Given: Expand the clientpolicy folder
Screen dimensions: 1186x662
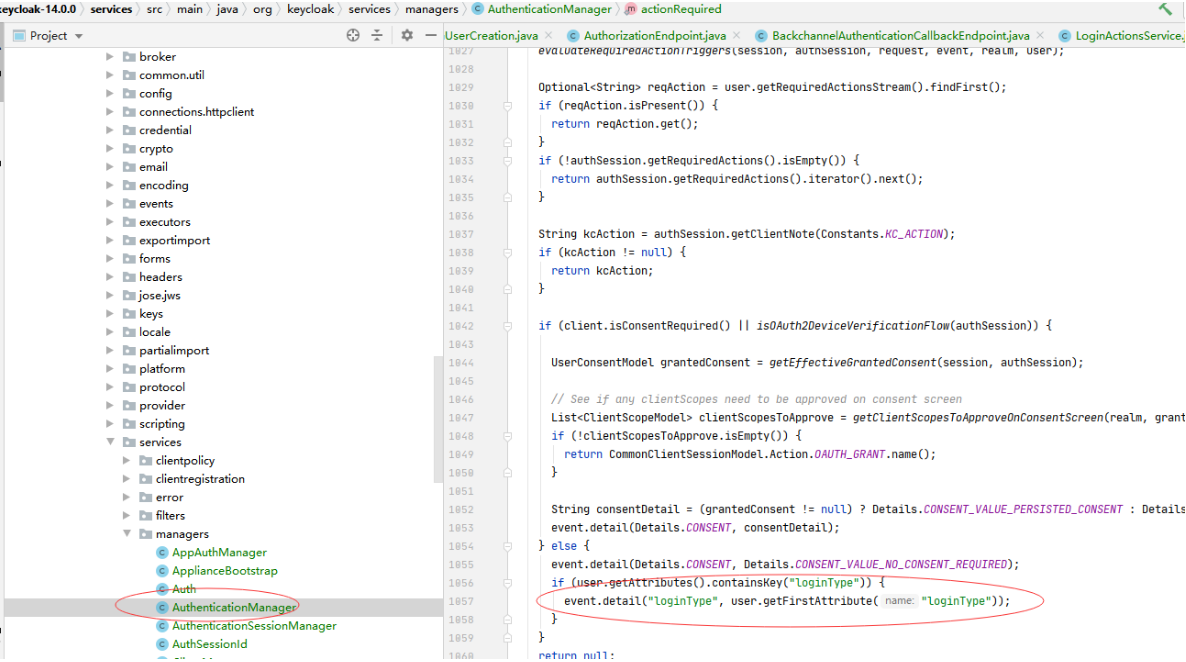Looking at the screenshot, I should pyautogui.click(x=126, y=460).
